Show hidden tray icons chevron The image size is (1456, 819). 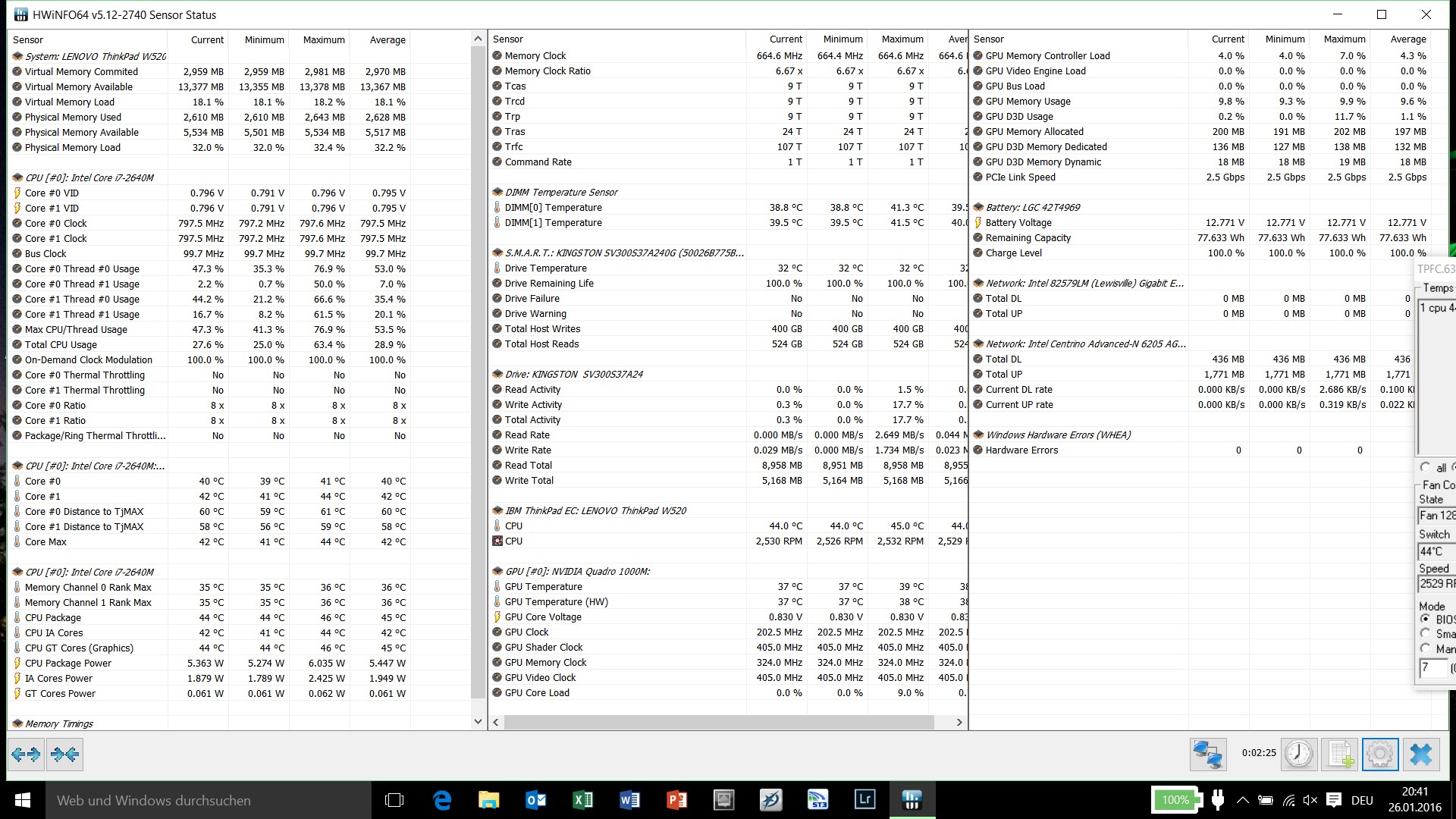[x=1242, y=800]
